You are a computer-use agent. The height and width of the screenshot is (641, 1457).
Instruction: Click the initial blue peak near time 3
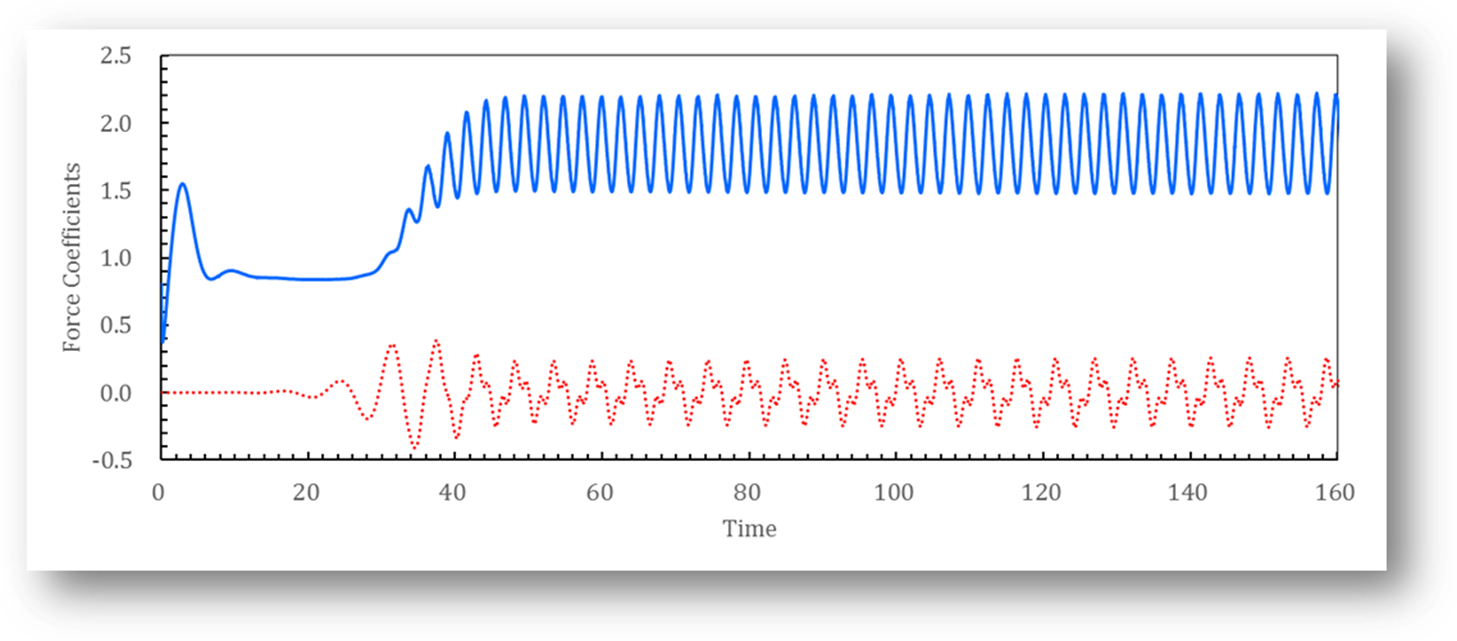coord(183,185)
